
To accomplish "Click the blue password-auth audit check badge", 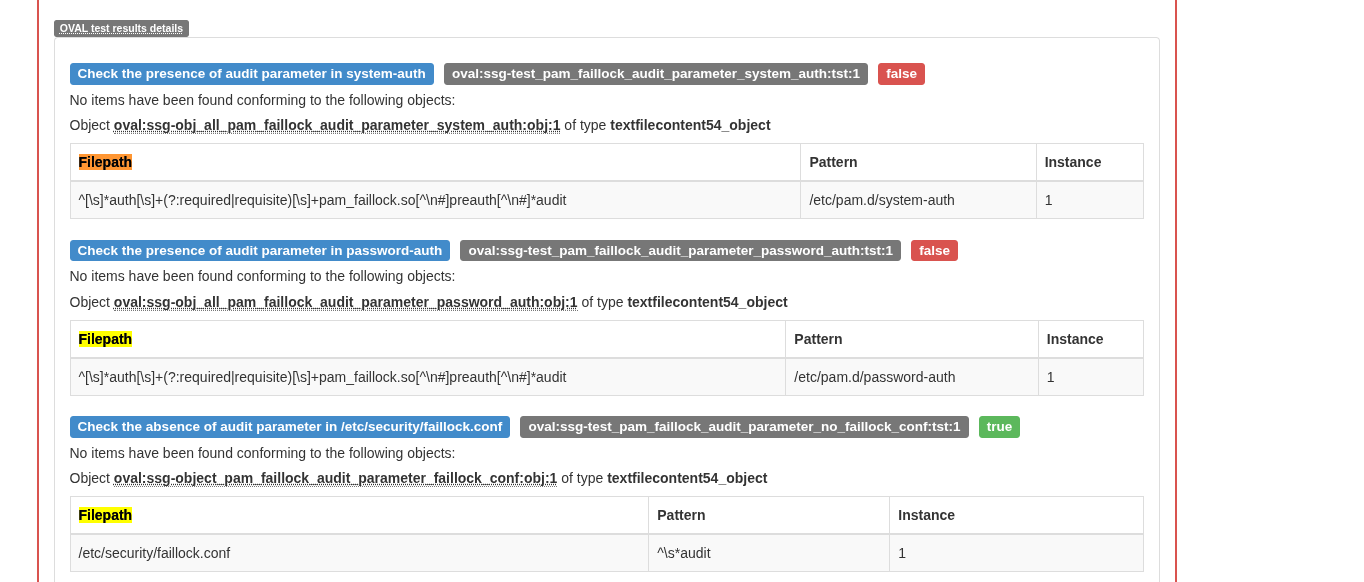I will pyautogui.click(x=259, y=251).
